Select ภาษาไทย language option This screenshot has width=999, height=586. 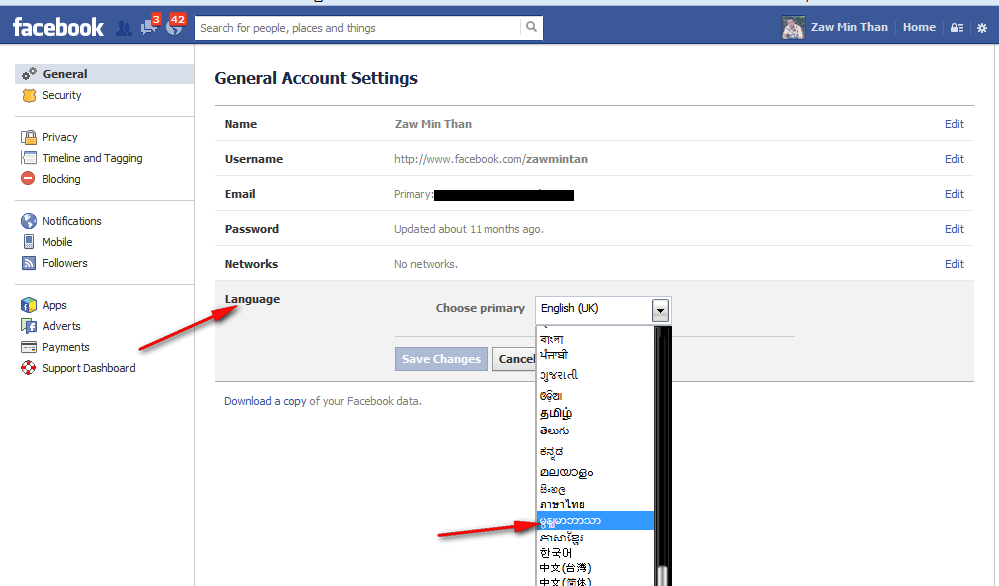562,504
